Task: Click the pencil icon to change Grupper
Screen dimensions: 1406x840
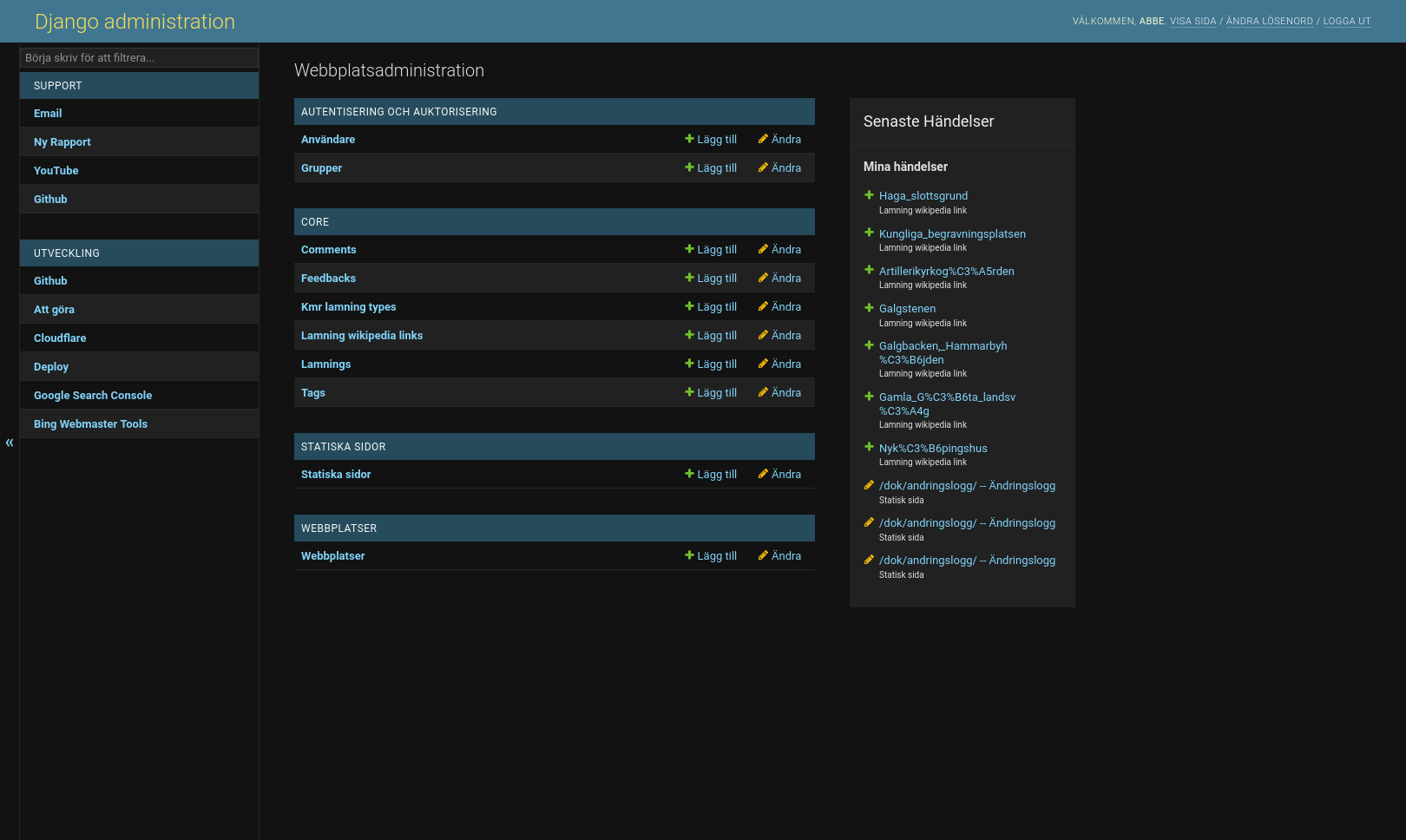Action: coord(762,167)
